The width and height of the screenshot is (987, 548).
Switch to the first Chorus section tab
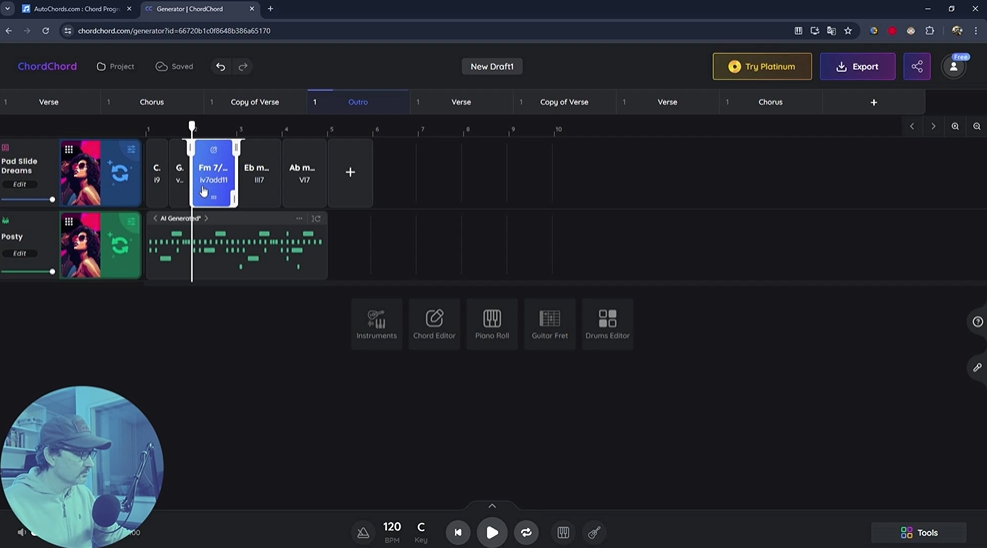point(152,102)
